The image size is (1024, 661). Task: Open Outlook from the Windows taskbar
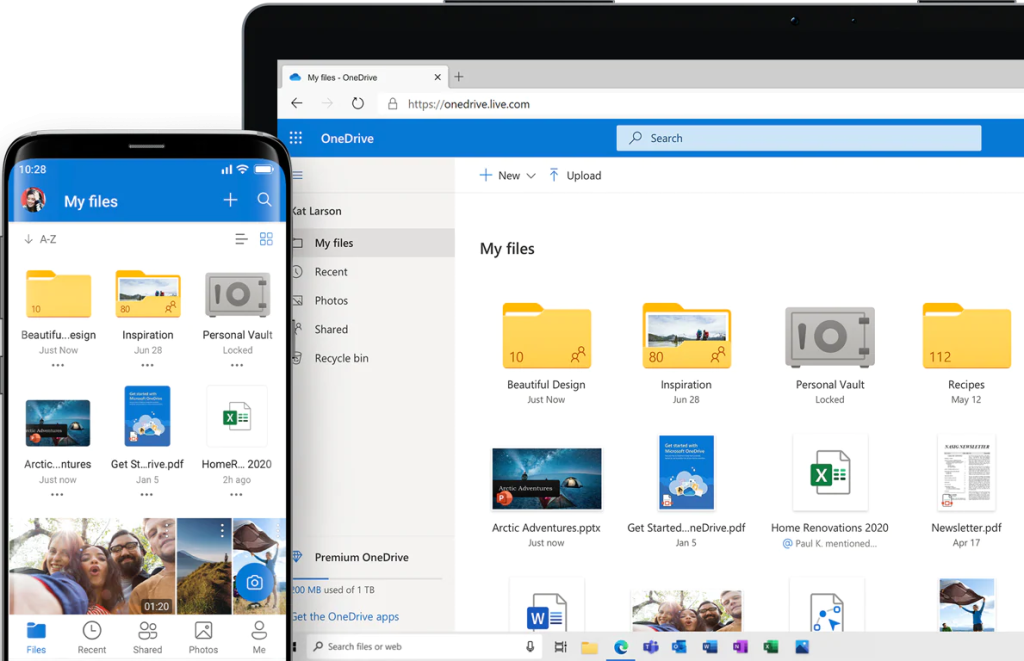coord(679,647)
